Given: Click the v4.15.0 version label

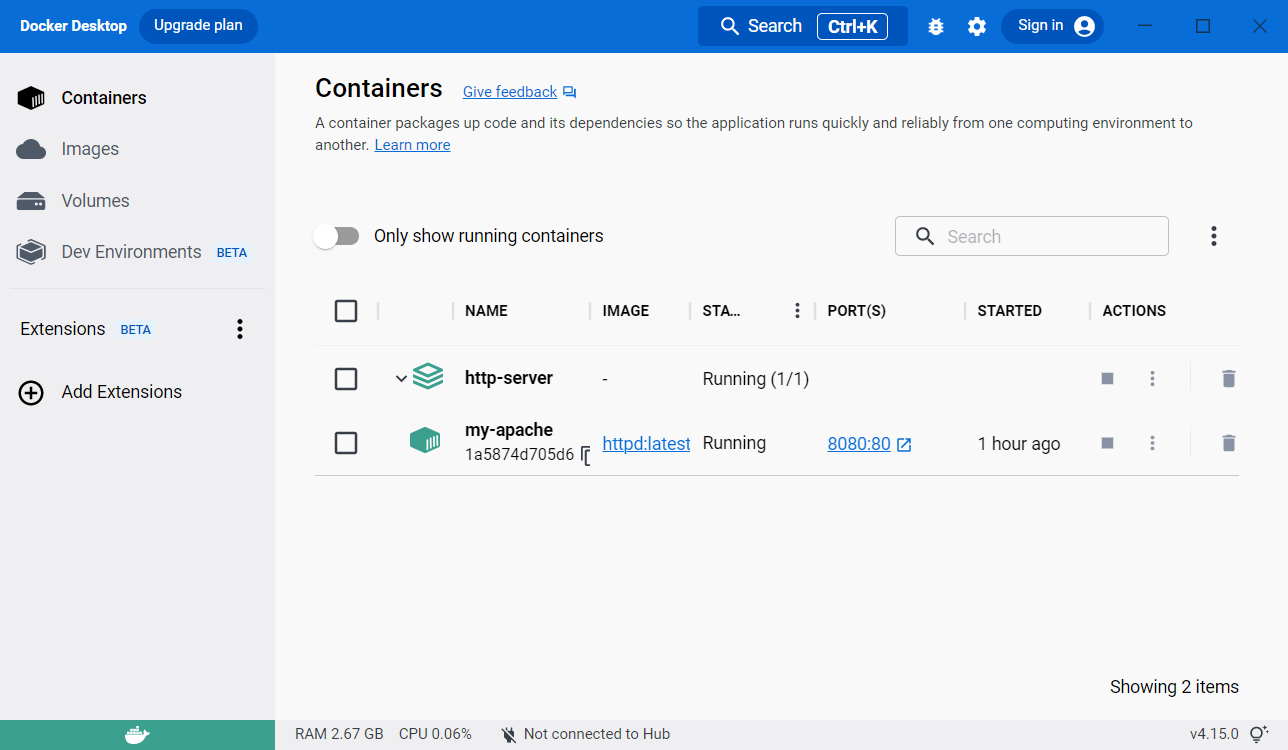Looking at the screenshot, I should [x=1213, y=734].
